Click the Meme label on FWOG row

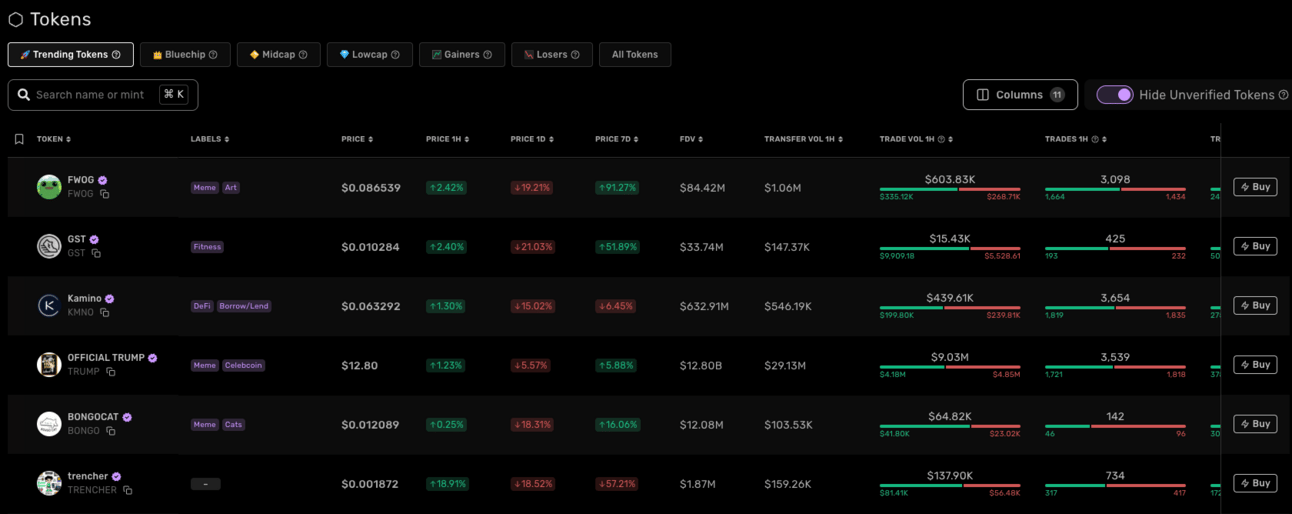coord(205,188)
